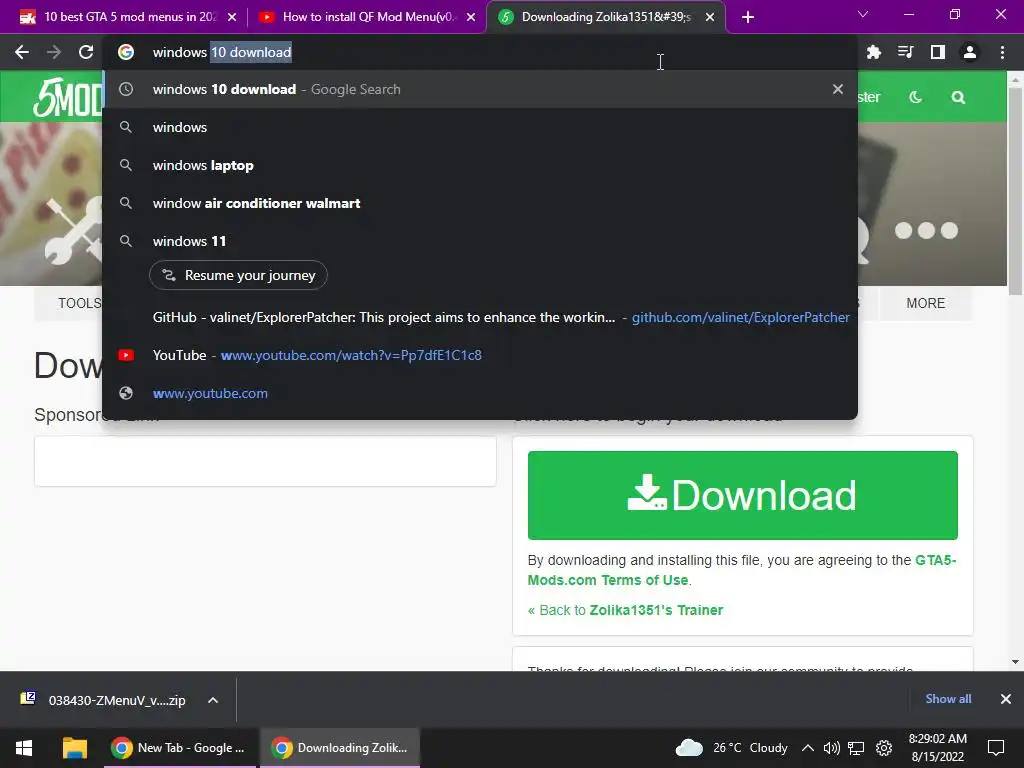1024x768 pixels.
Task: Show hidden system tray icons chevron
Action: [x=808, y=748]
